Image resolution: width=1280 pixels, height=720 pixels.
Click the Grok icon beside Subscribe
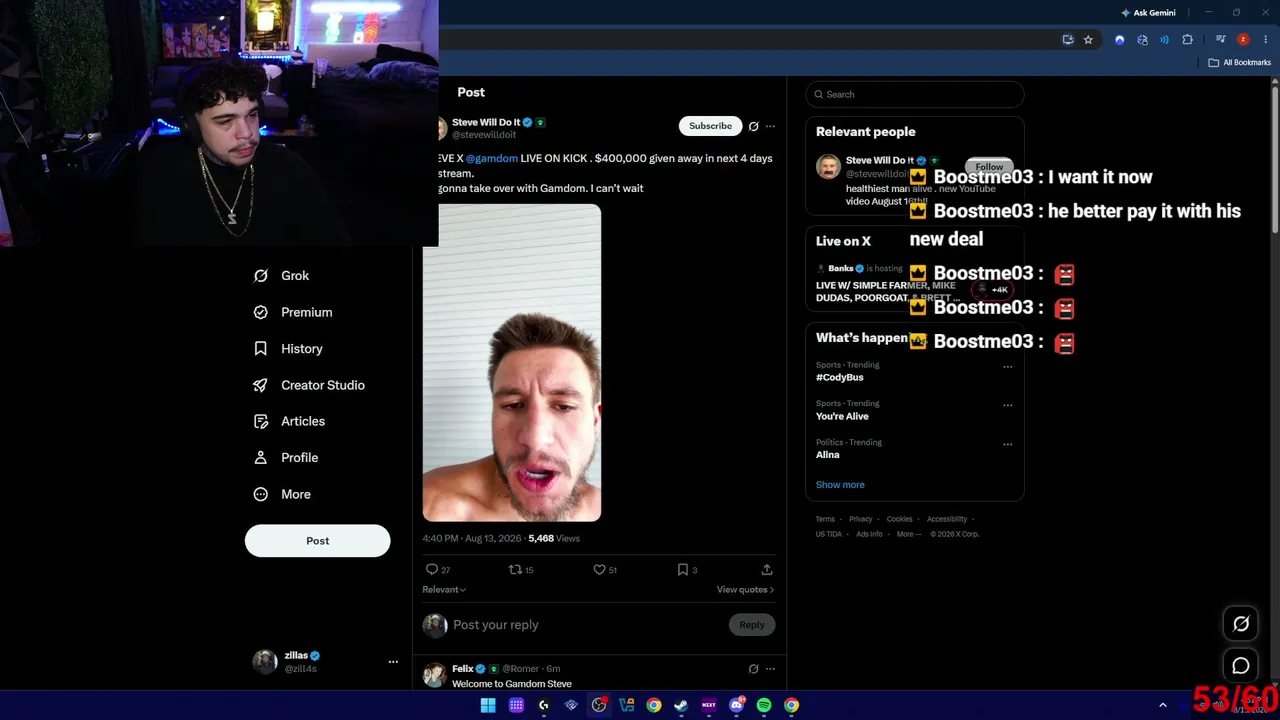tap(754, 126)
